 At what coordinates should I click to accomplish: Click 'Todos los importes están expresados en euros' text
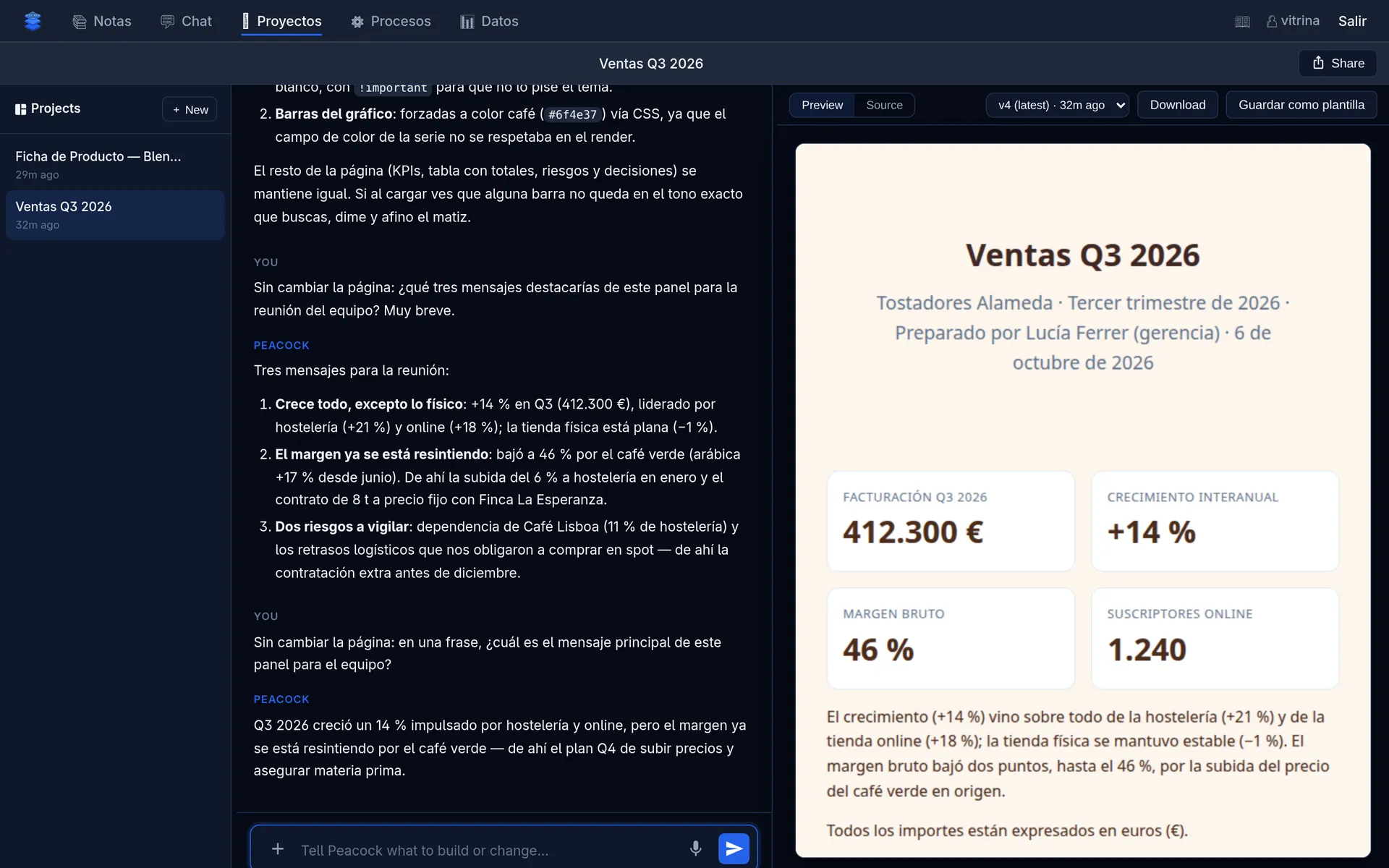pos(1007,830)
